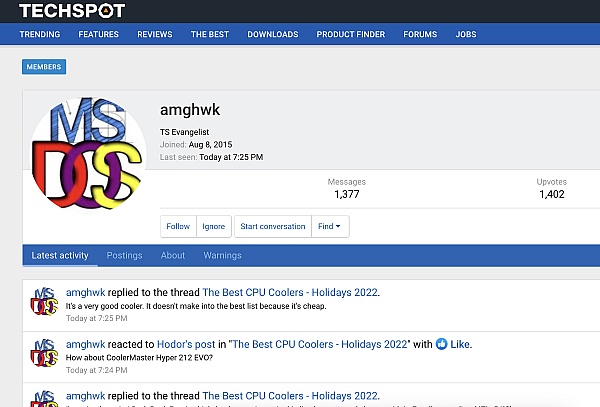Image resolution: width=600 pixels, height=407 pixels.
Task: Go to the Forums section
Action: 420,34
